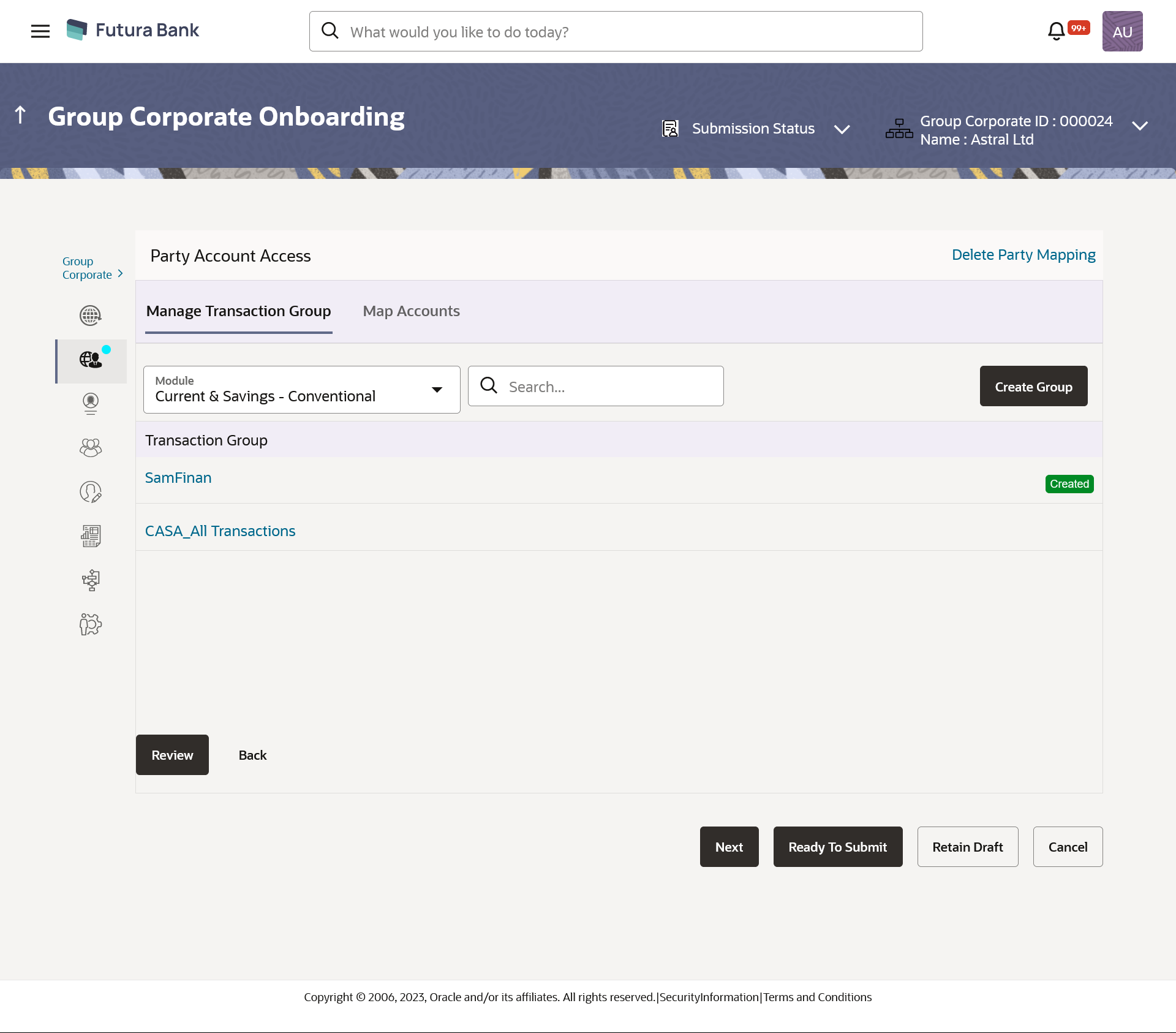Open the hamburger navigation menu

click(x=40, y=31)
